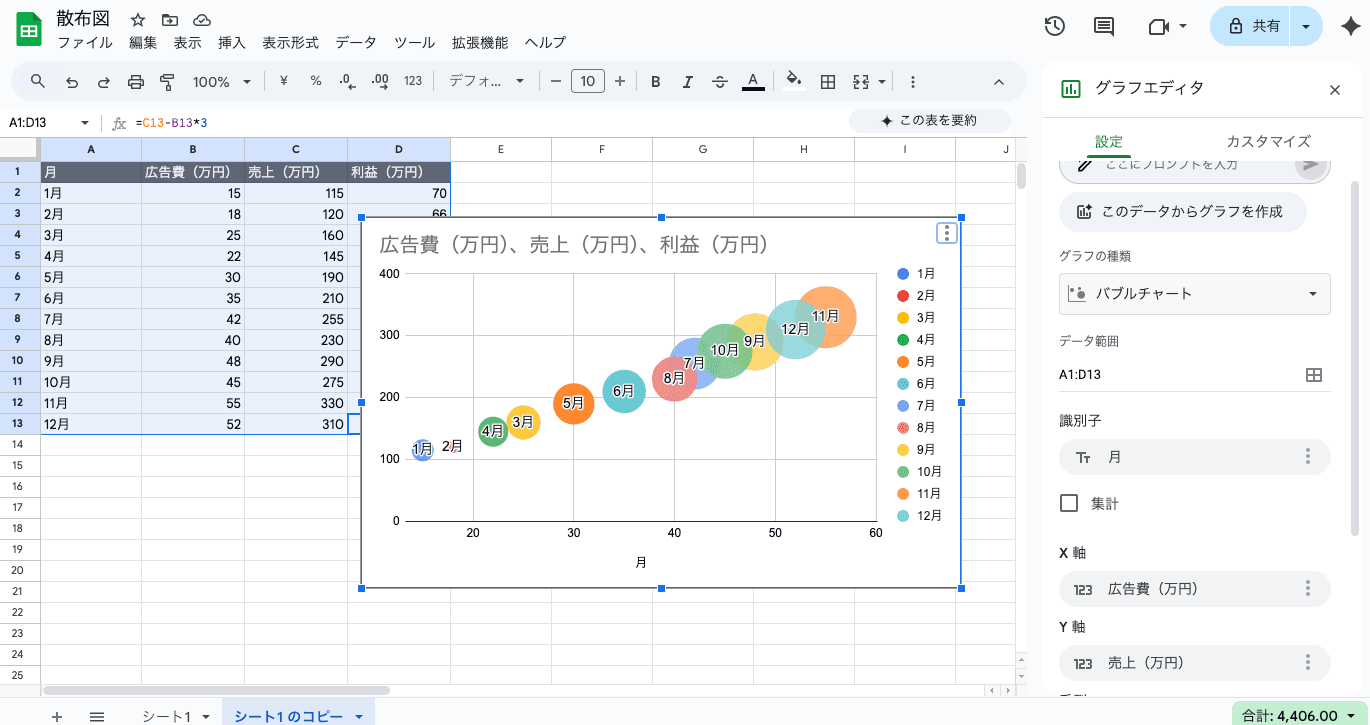Image resolution: width=1370 pixels, height=725 pixels.
Task: Click the この表を要約 button
Action: point(928,121)
